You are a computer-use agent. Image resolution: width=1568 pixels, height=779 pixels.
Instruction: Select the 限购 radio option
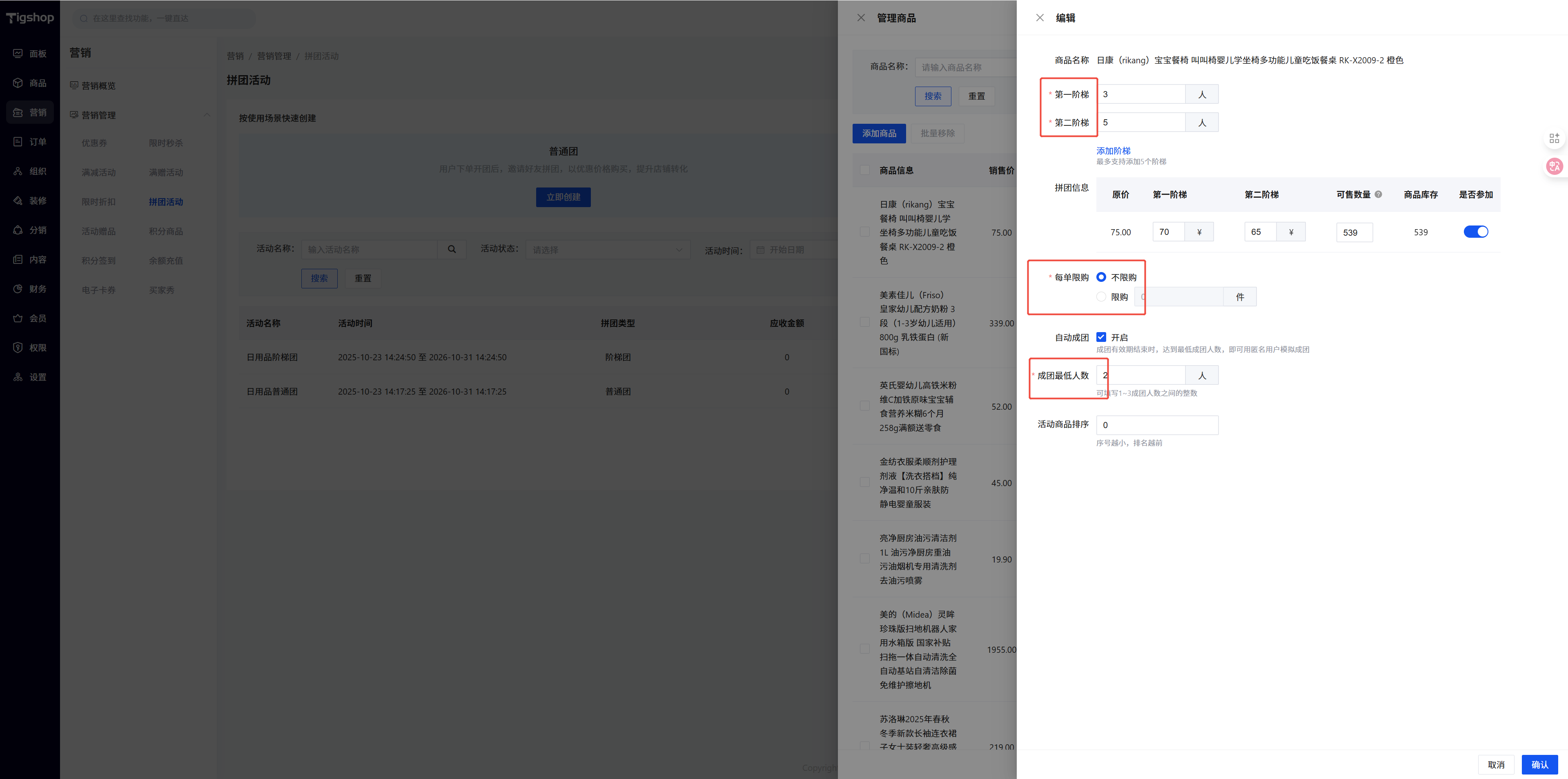[1101, 297]
